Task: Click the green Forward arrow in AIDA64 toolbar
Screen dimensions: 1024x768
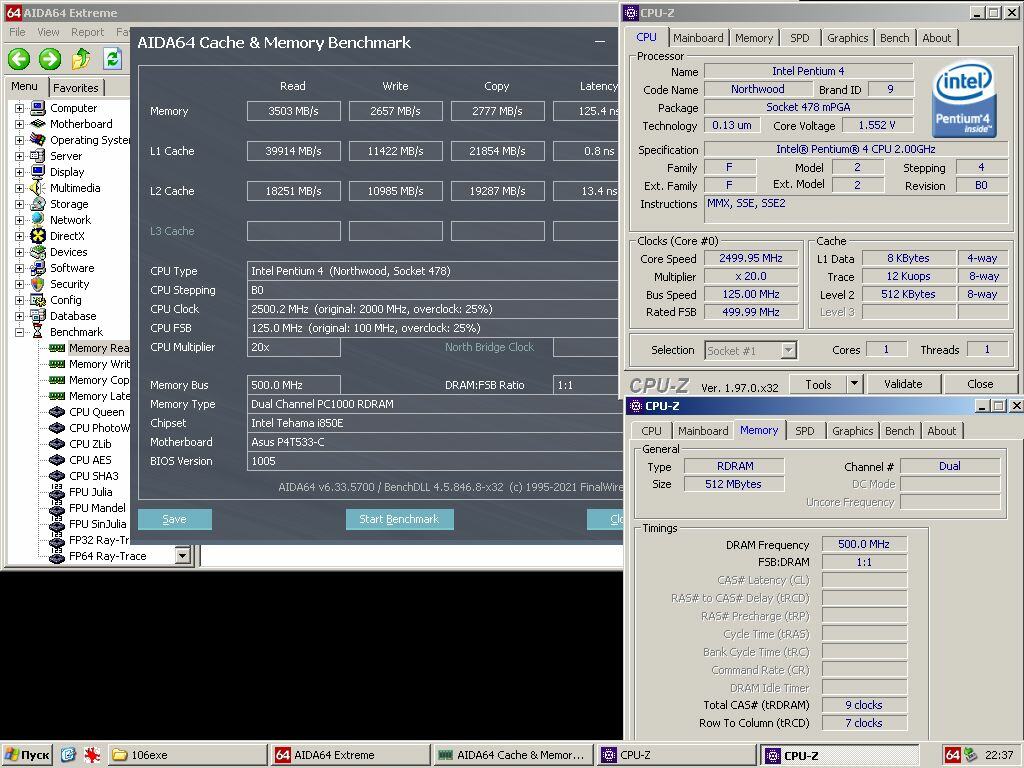Action: [50, 59]
